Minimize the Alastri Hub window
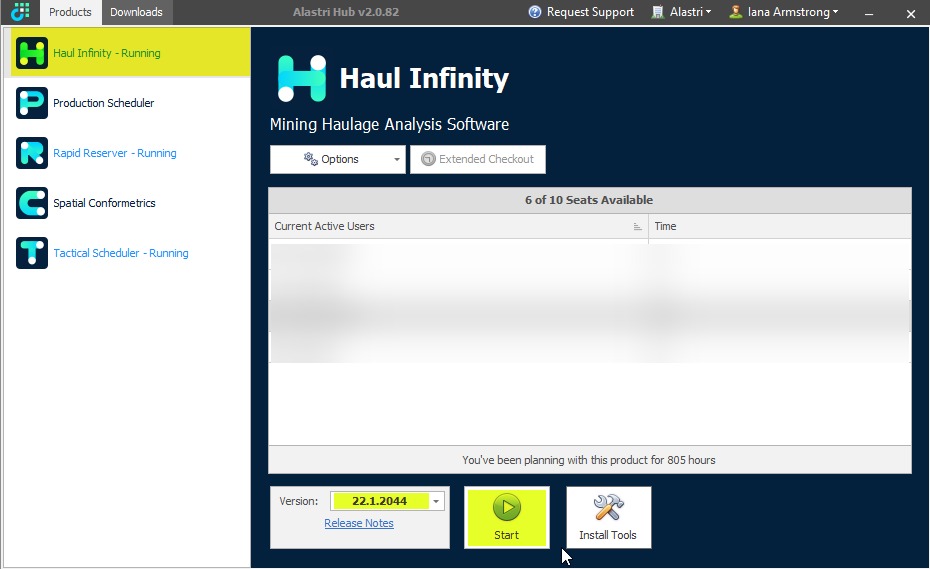 coord(869,13)
